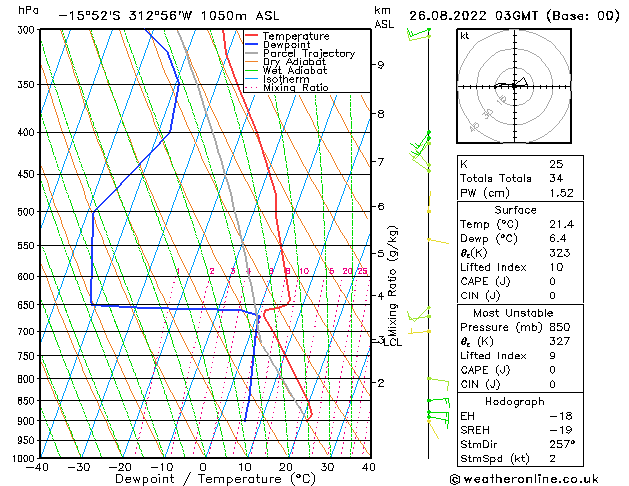Click the 'Isotherm' legend label

pyautogui.click(x=286, y=79)
